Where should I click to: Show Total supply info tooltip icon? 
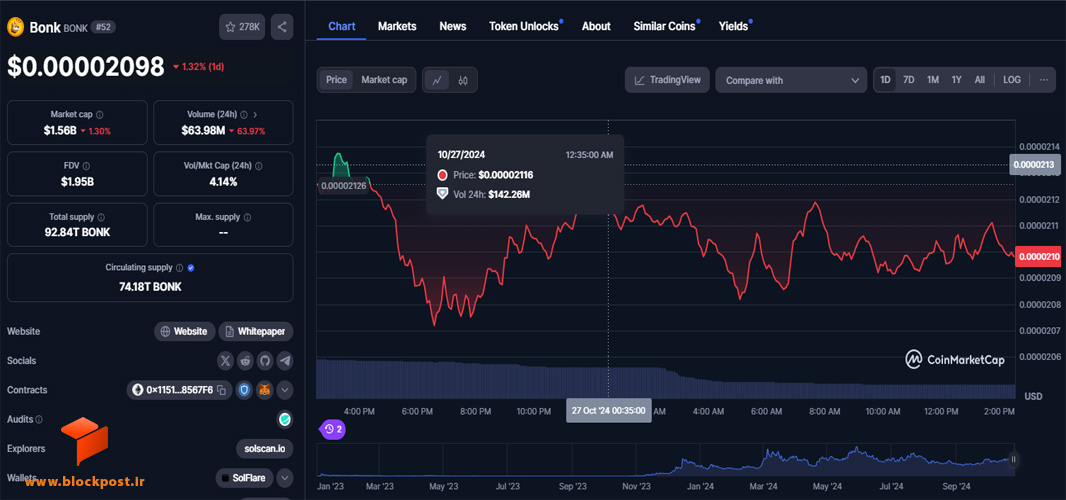point(101,218)
